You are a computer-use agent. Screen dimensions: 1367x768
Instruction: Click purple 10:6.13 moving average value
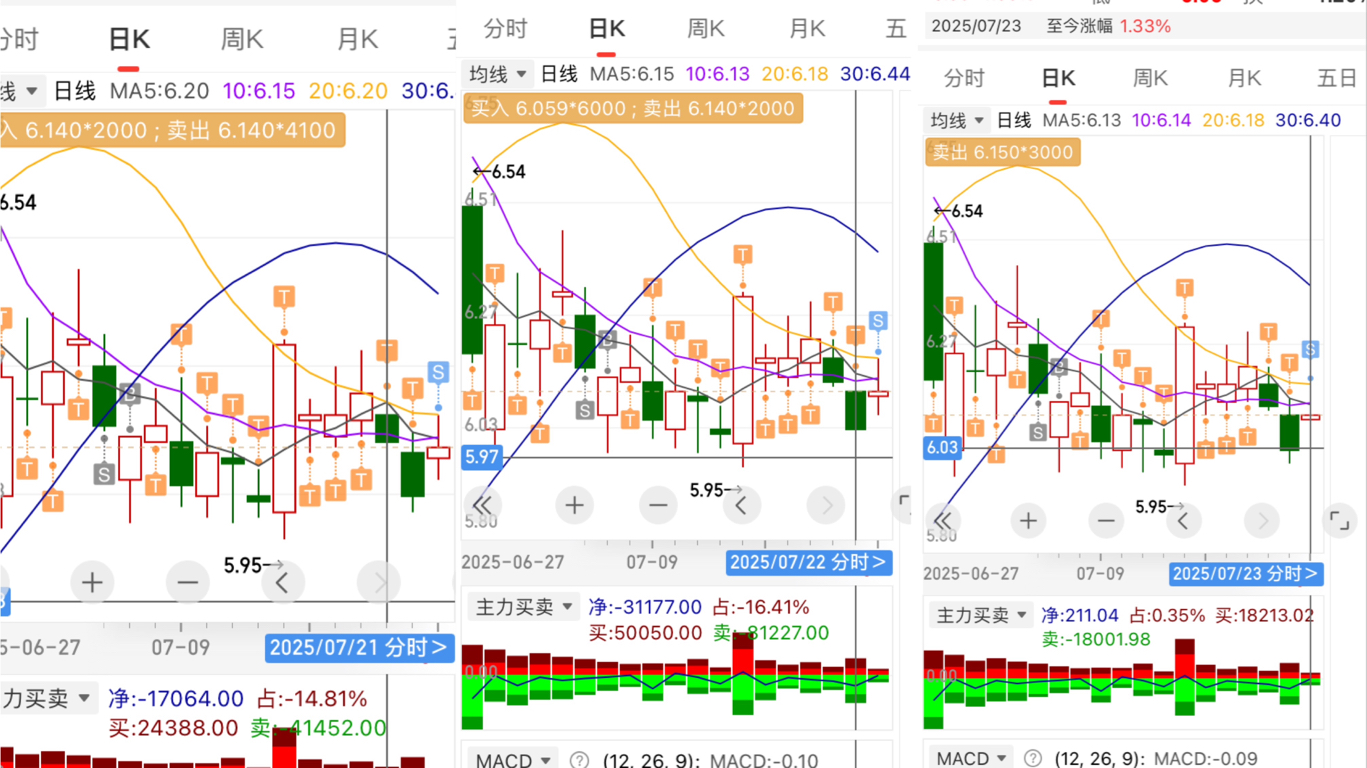pyautogui.click(x=718, y=73)
